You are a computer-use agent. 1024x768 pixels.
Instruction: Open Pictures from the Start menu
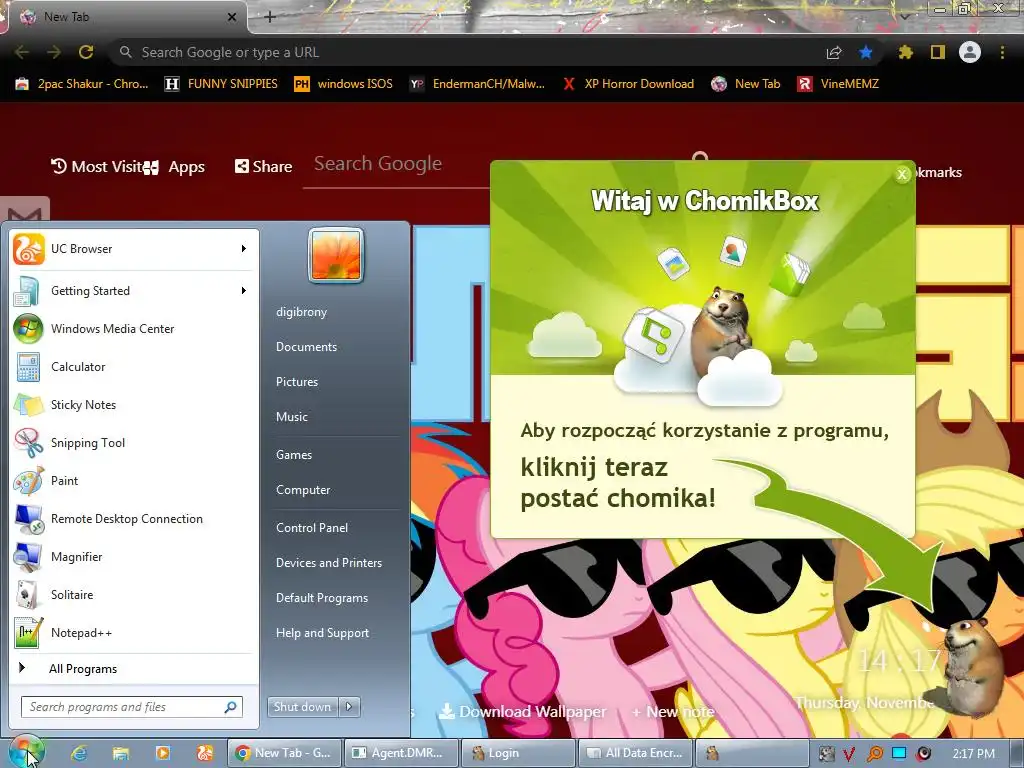point(296,382)
